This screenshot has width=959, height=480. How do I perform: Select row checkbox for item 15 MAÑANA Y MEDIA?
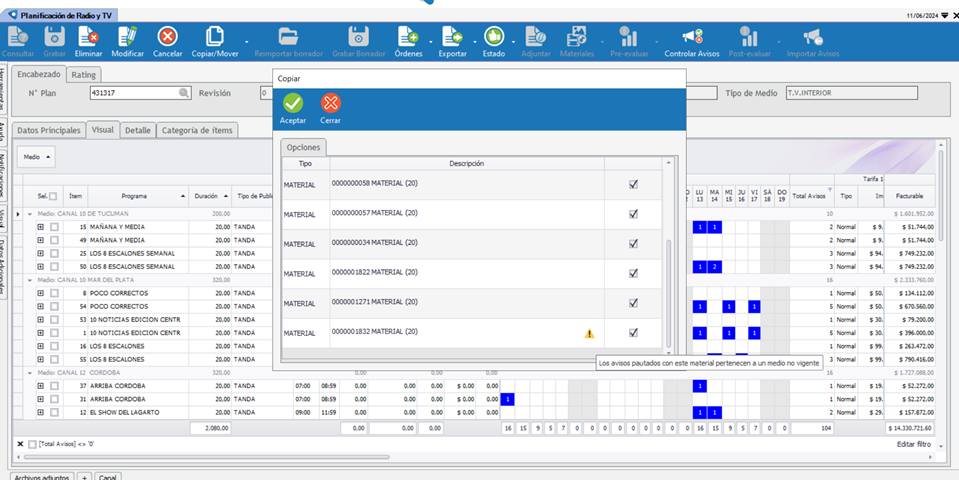click(x=54, y=227)
